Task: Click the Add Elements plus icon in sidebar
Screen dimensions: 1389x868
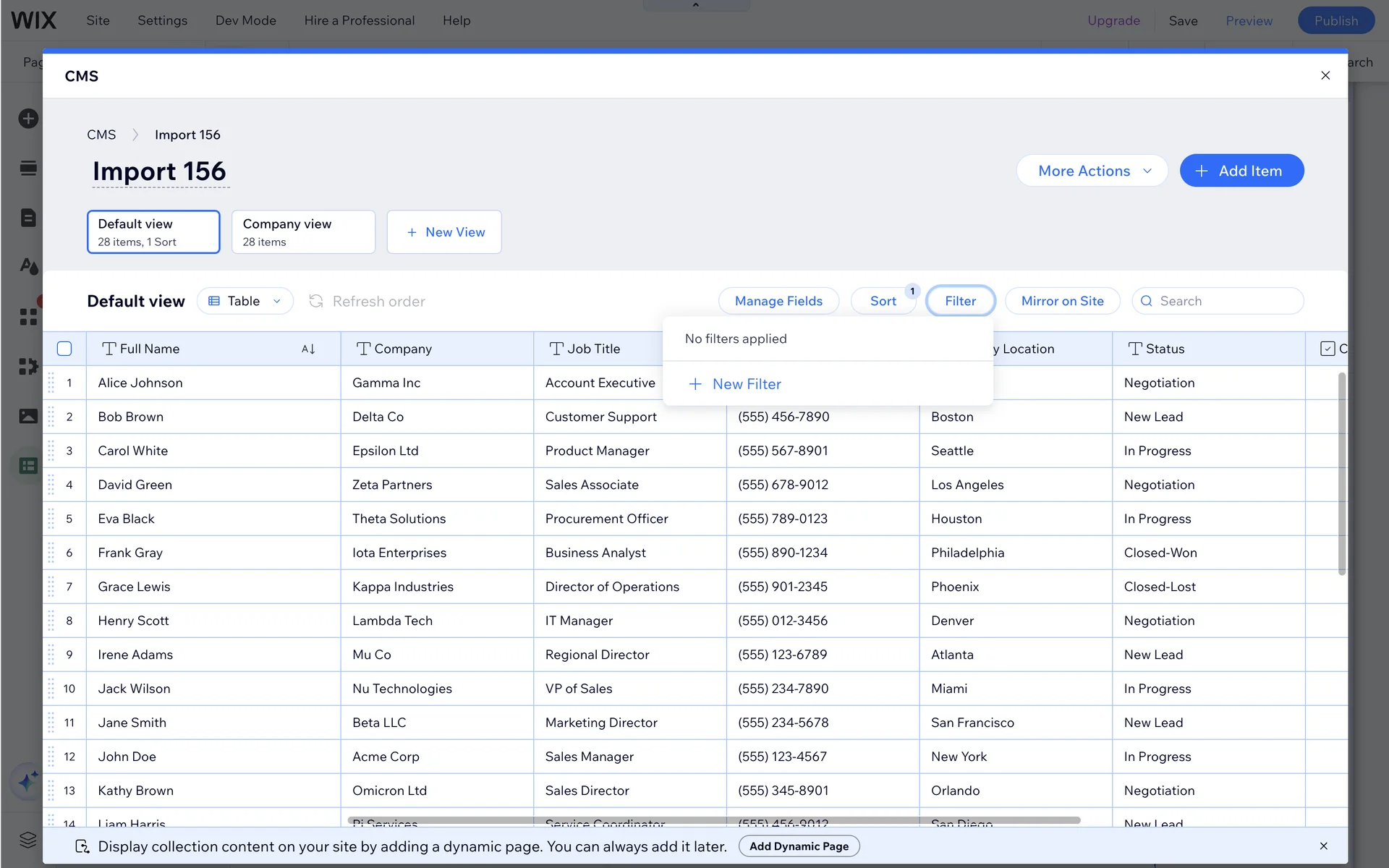Action: pyautogui.click(x=28, y=119)
